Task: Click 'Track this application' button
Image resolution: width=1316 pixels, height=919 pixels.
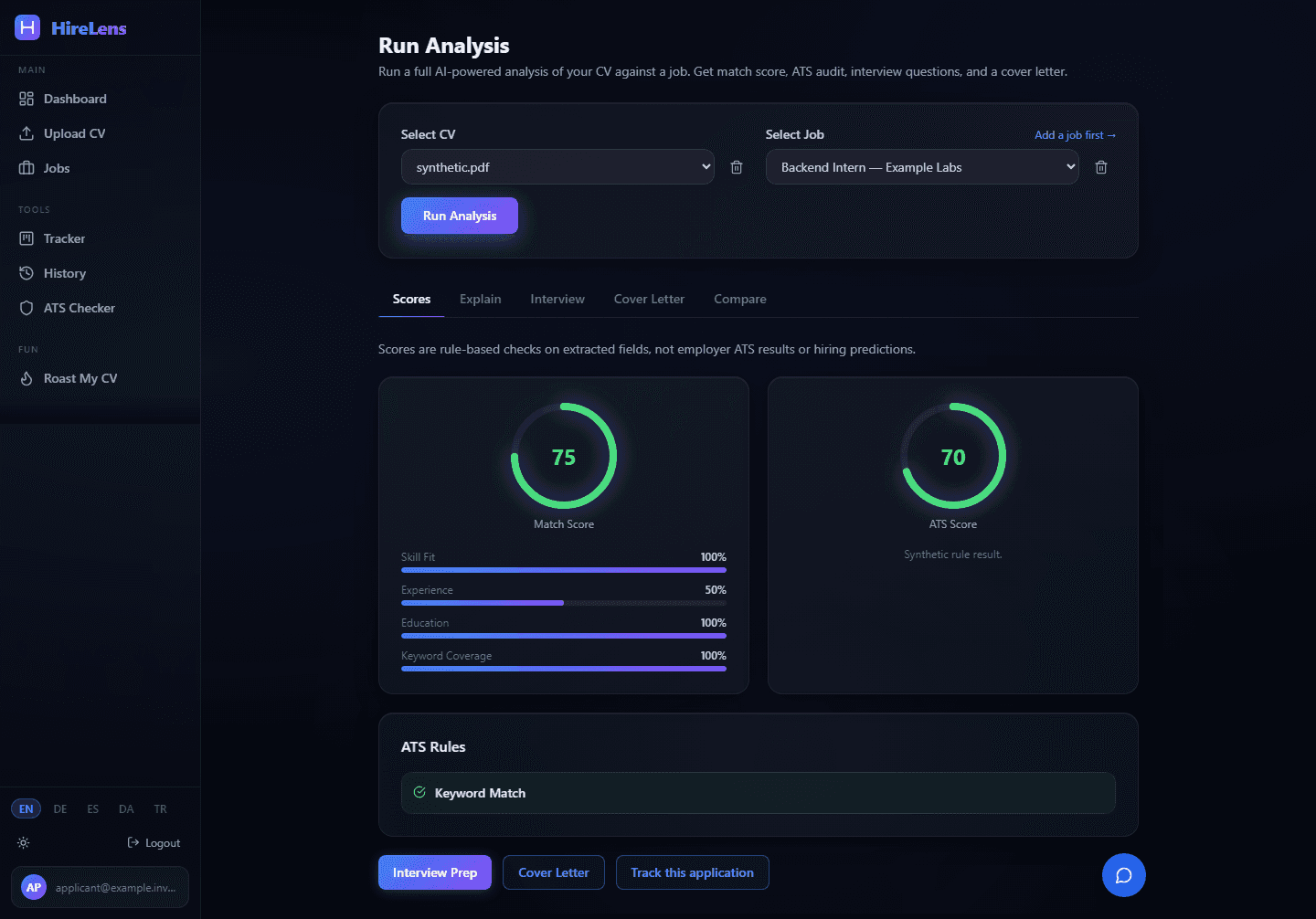Action: tap(693, 872)
